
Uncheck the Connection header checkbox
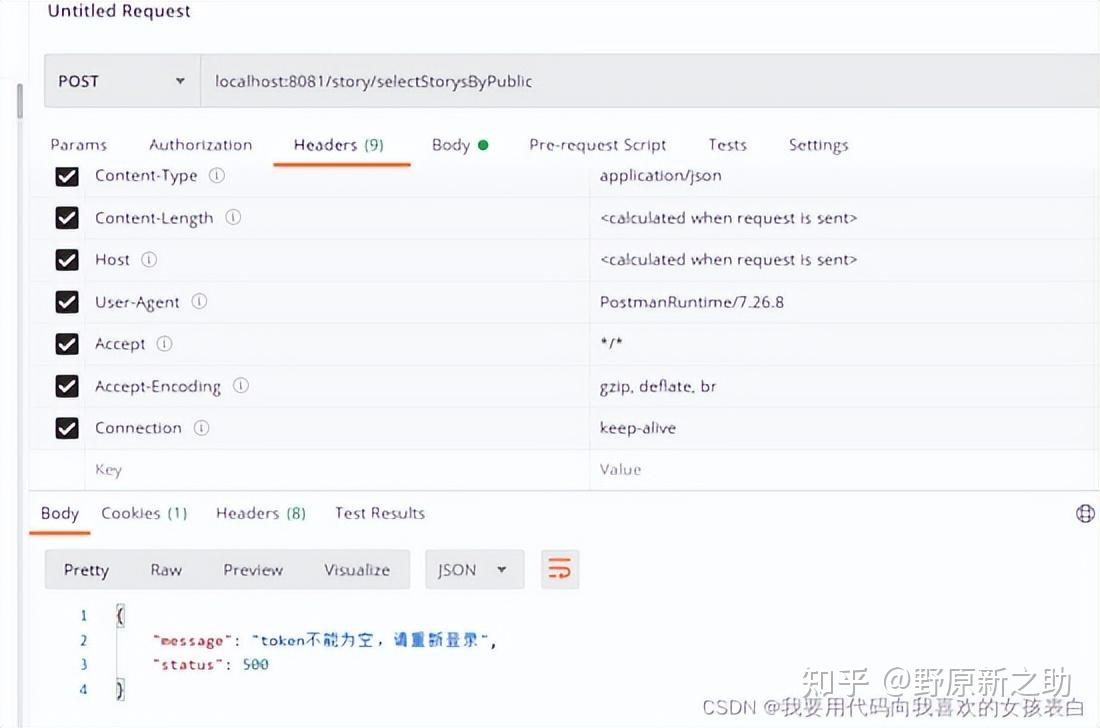click(66, 428)
